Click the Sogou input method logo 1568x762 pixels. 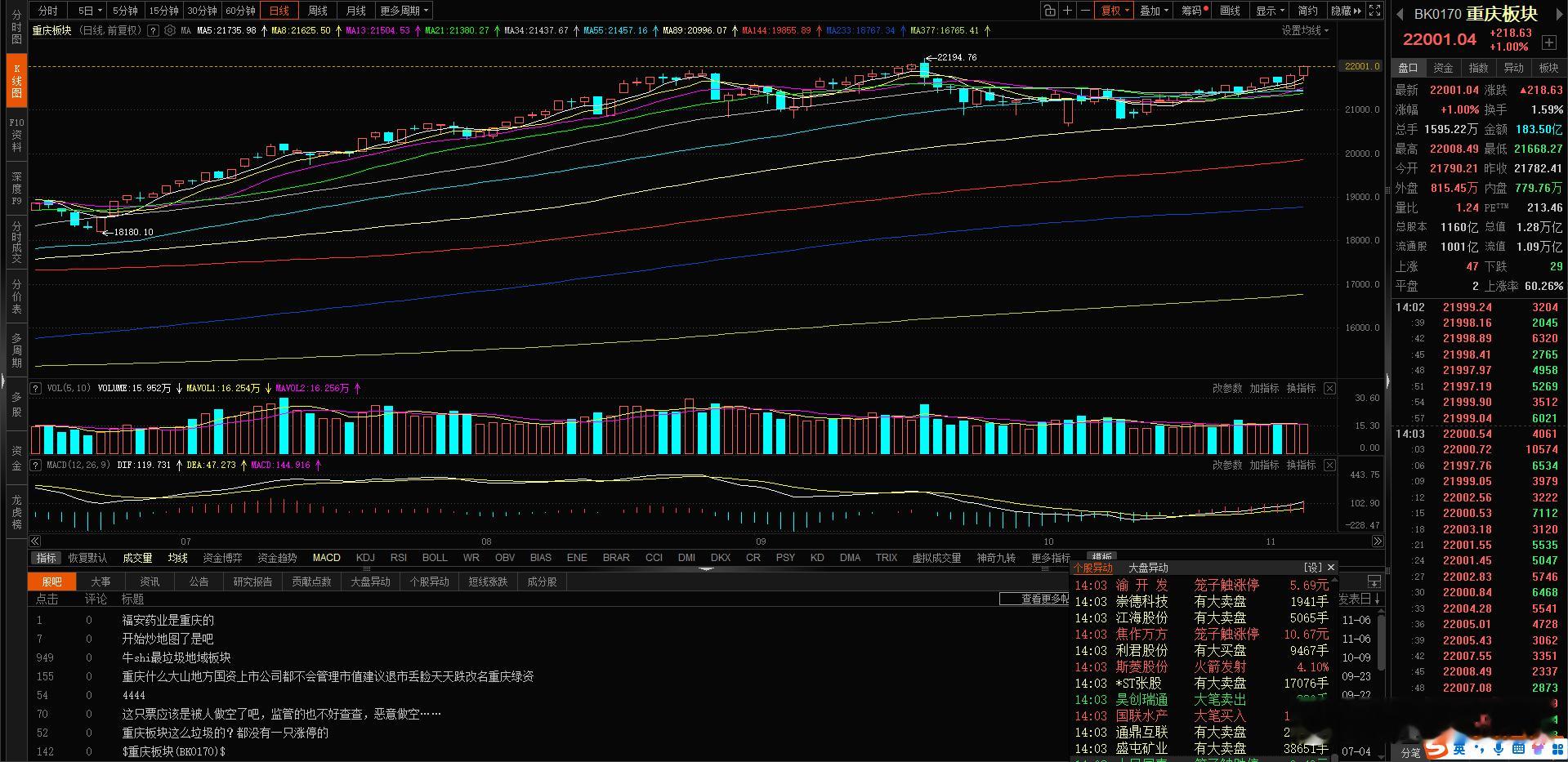(1435, 748)
